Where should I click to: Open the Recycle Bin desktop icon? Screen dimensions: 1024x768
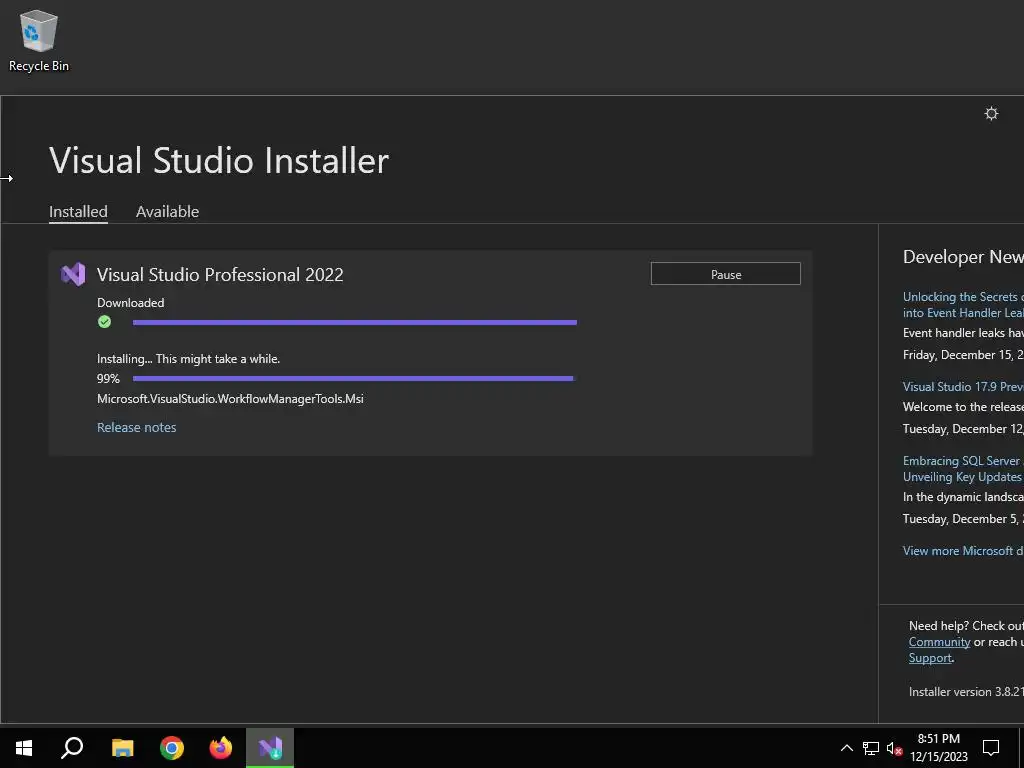click(x=39, y=40)
